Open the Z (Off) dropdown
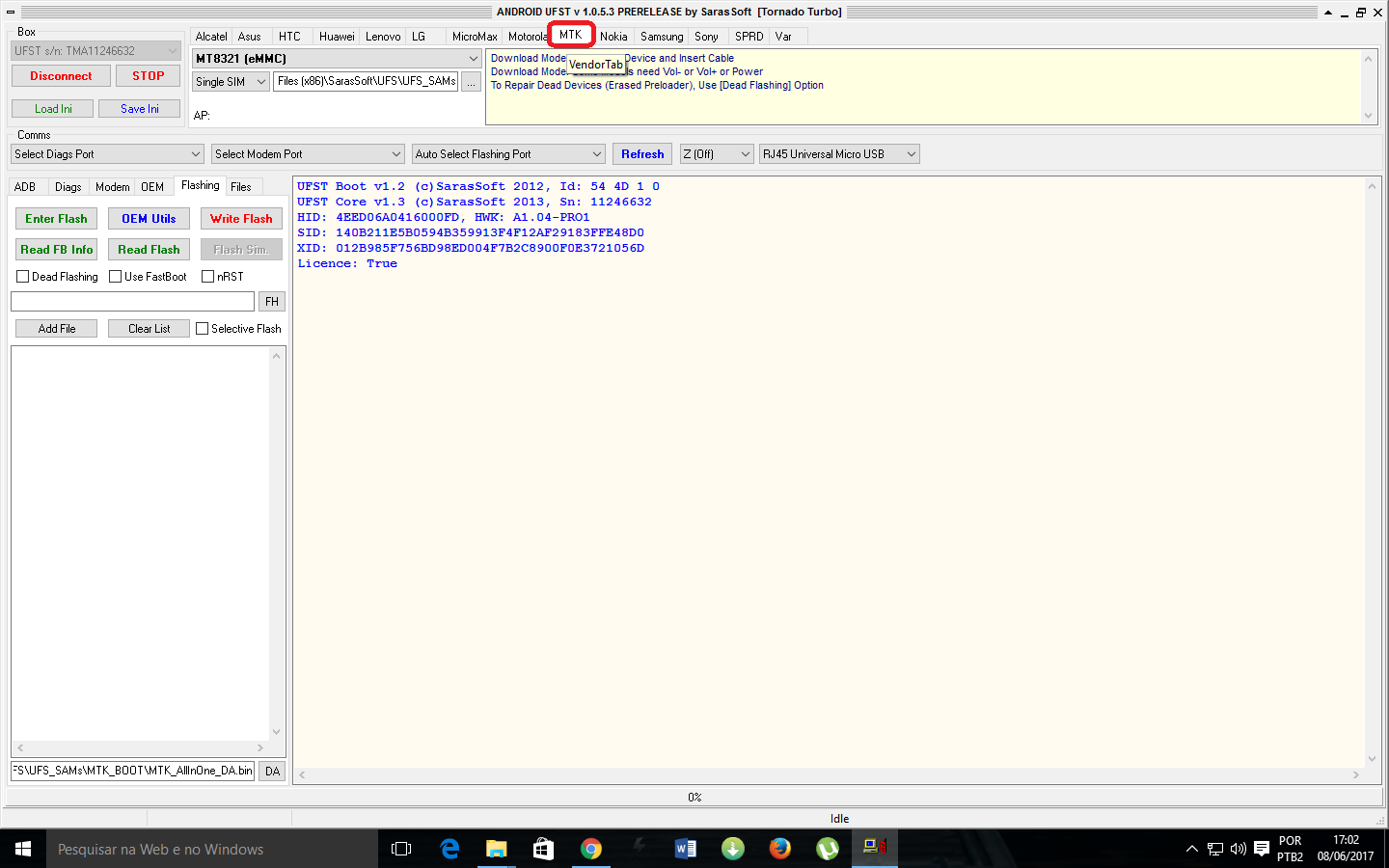Screen dimensions: 1389x868 tap(717, 154)
